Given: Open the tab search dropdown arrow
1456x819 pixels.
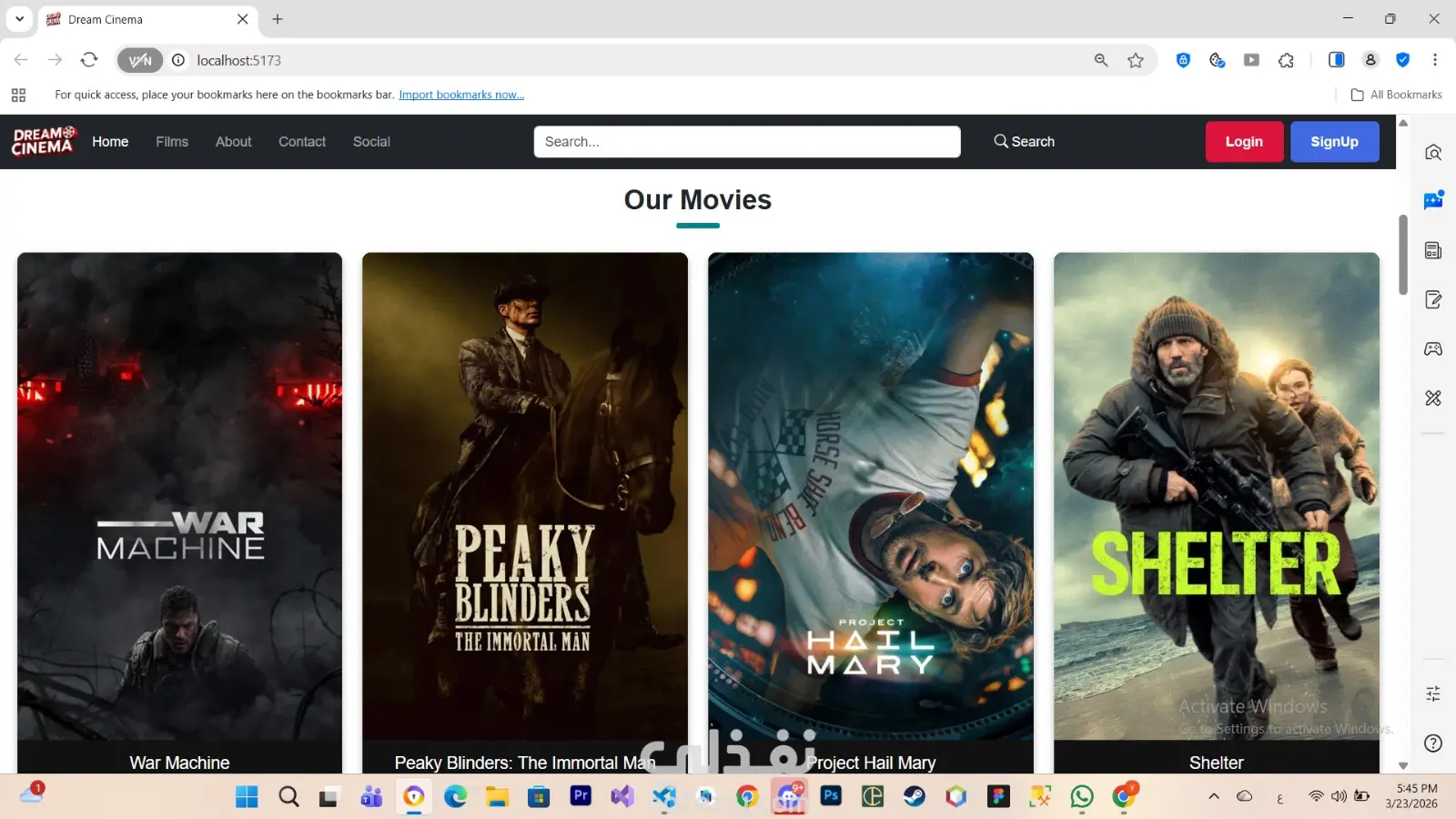Looking at the screenshot, I should 19,19.
